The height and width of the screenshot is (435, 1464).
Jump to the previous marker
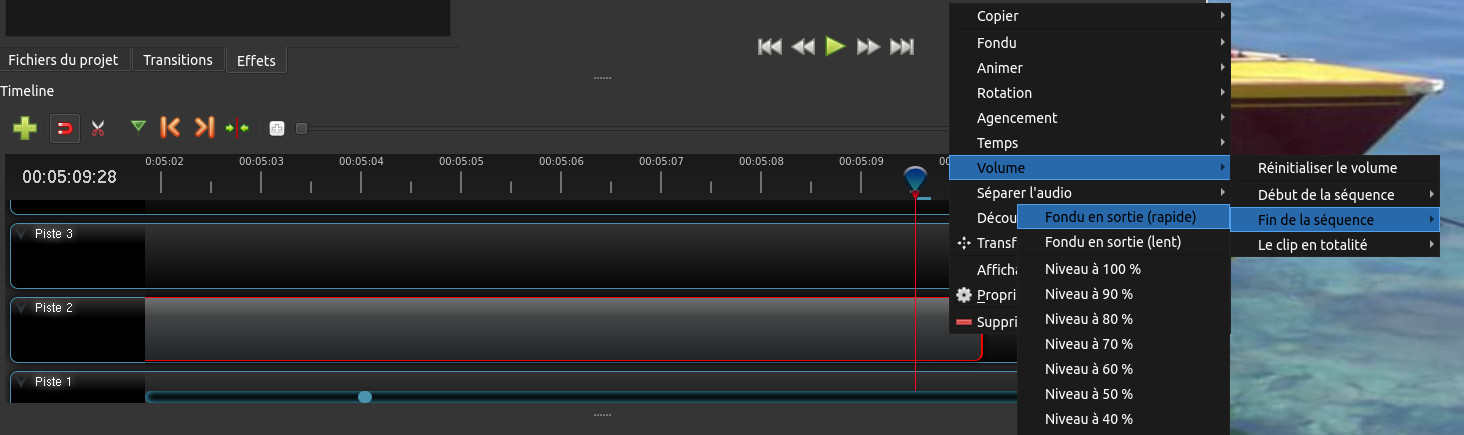[x=171, y=127]
